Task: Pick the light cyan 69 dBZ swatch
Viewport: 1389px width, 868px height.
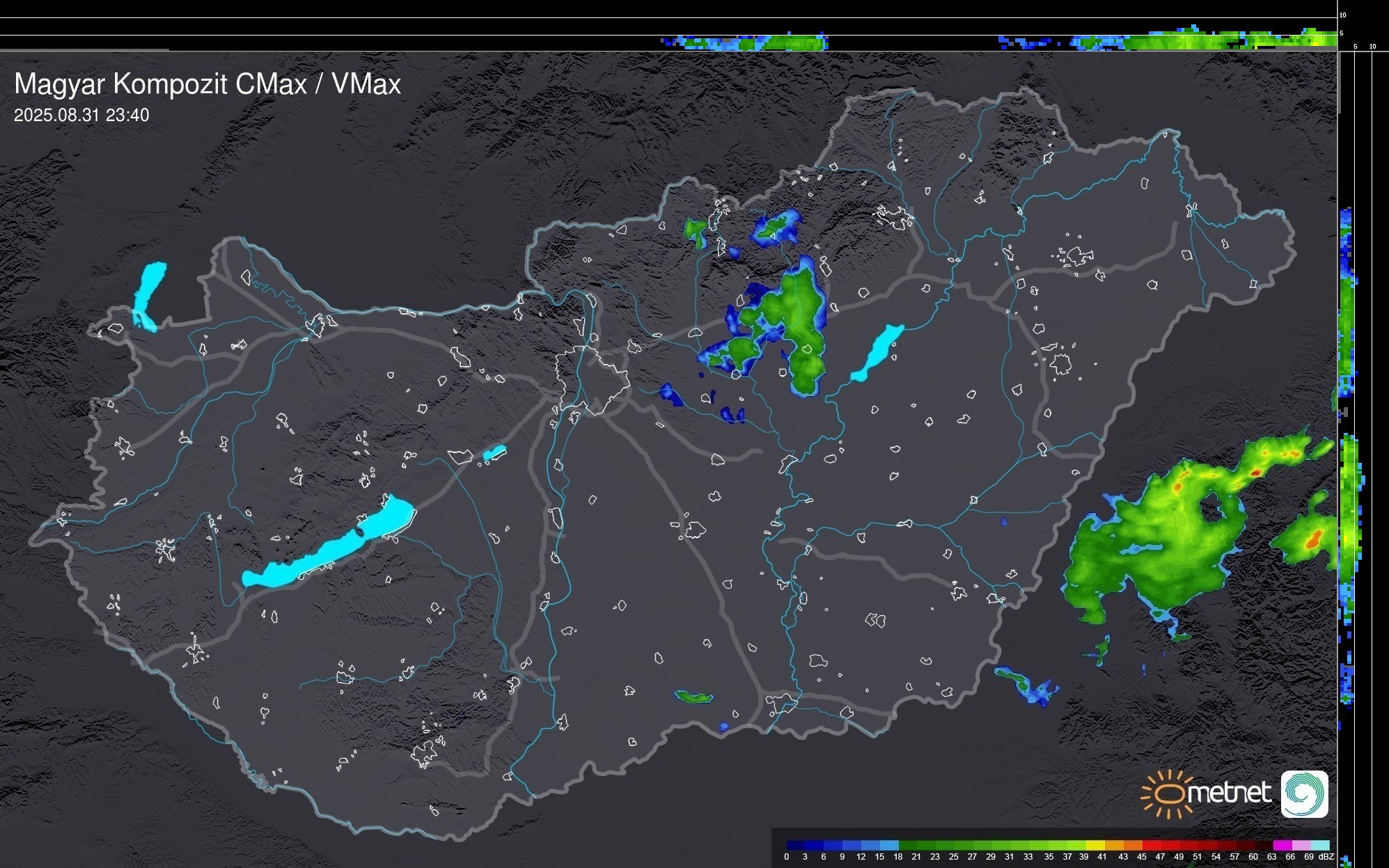Action: 1319,845
